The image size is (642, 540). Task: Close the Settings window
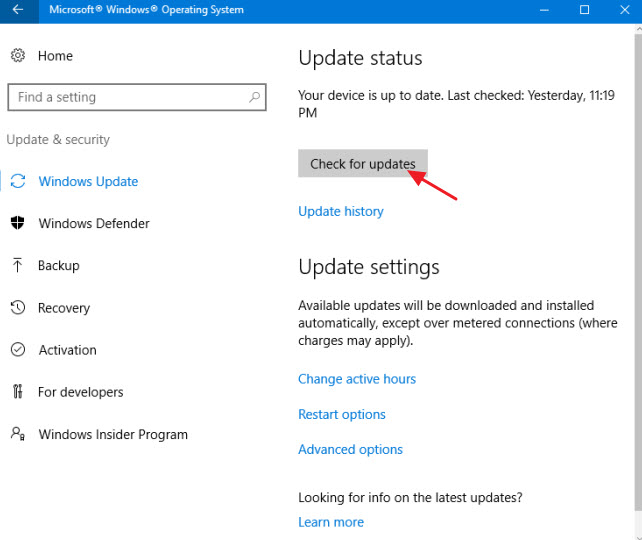tap(624, 10)
